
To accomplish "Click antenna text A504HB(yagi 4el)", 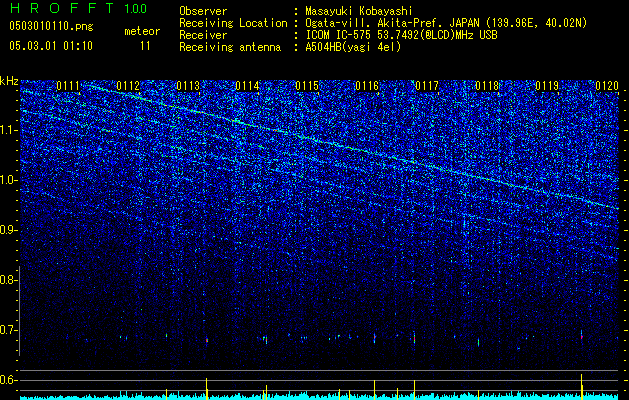I will tap(353, 47).
